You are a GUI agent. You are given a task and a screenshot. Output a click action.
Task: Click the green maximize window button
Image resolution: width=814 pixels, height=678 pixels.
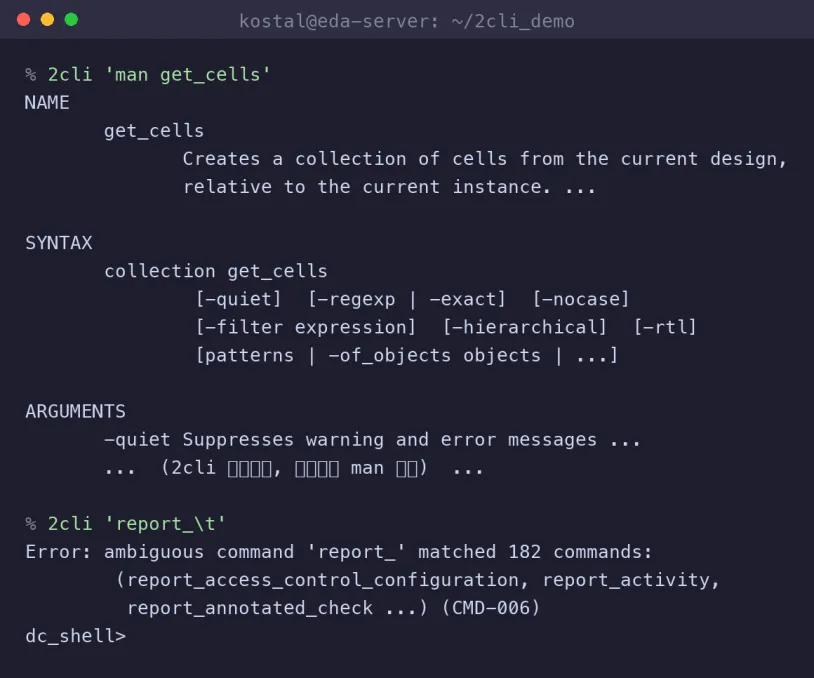click(x=71, y=20)
